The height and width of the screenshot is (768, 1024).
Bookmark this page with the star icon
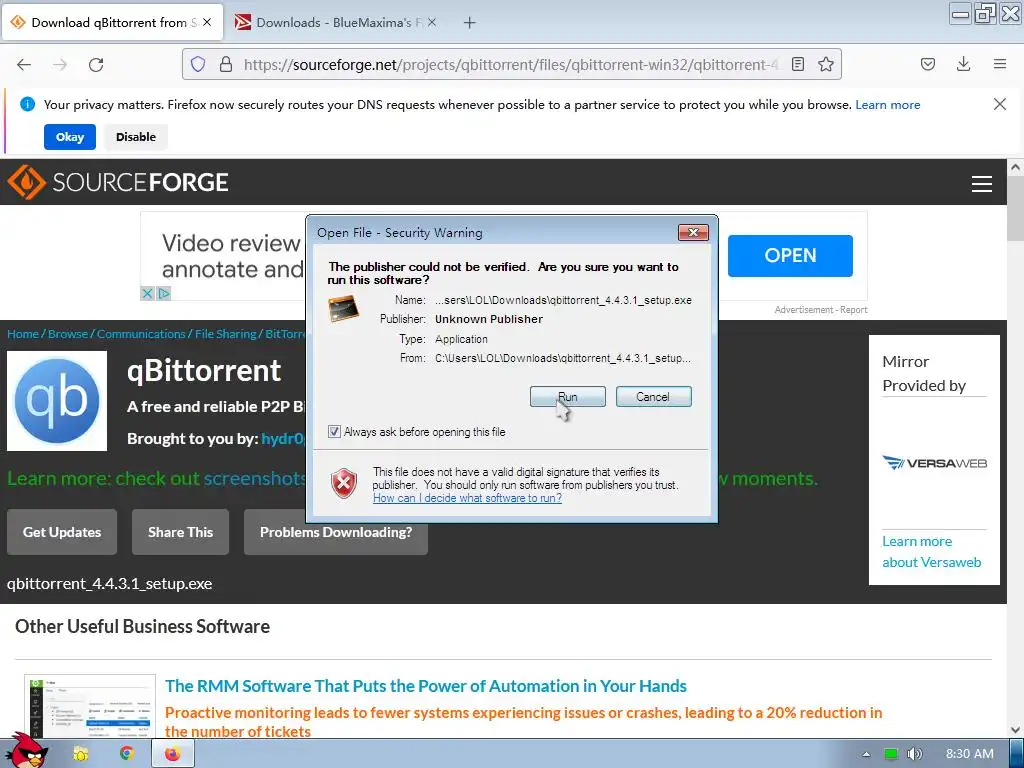tap(826, 64)
